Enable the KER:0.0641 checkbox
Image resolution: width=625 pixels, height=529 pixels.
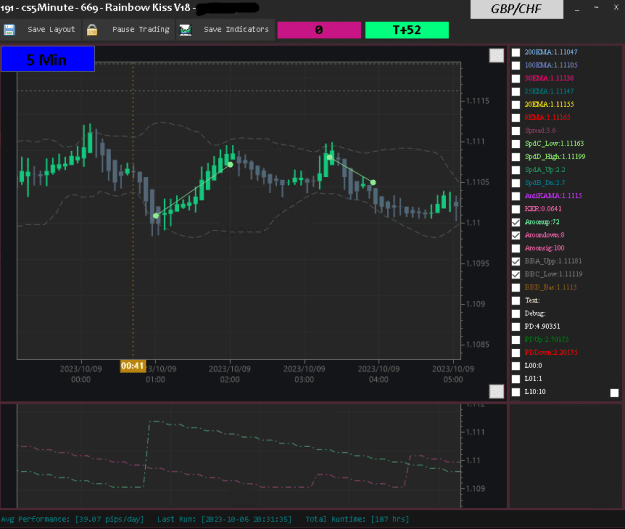516,209
